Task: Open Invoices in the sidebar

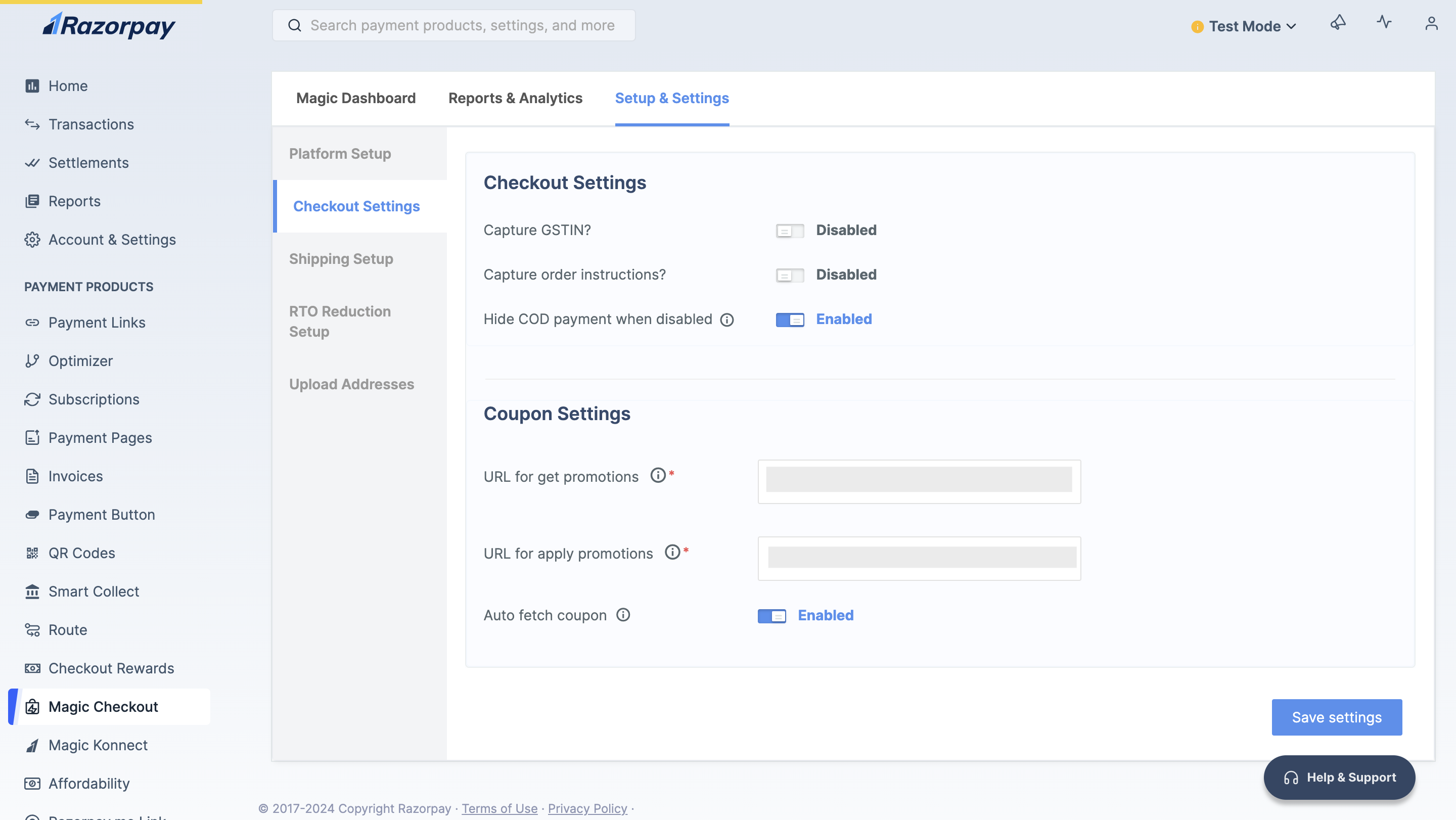Action: tap(110, 476)
